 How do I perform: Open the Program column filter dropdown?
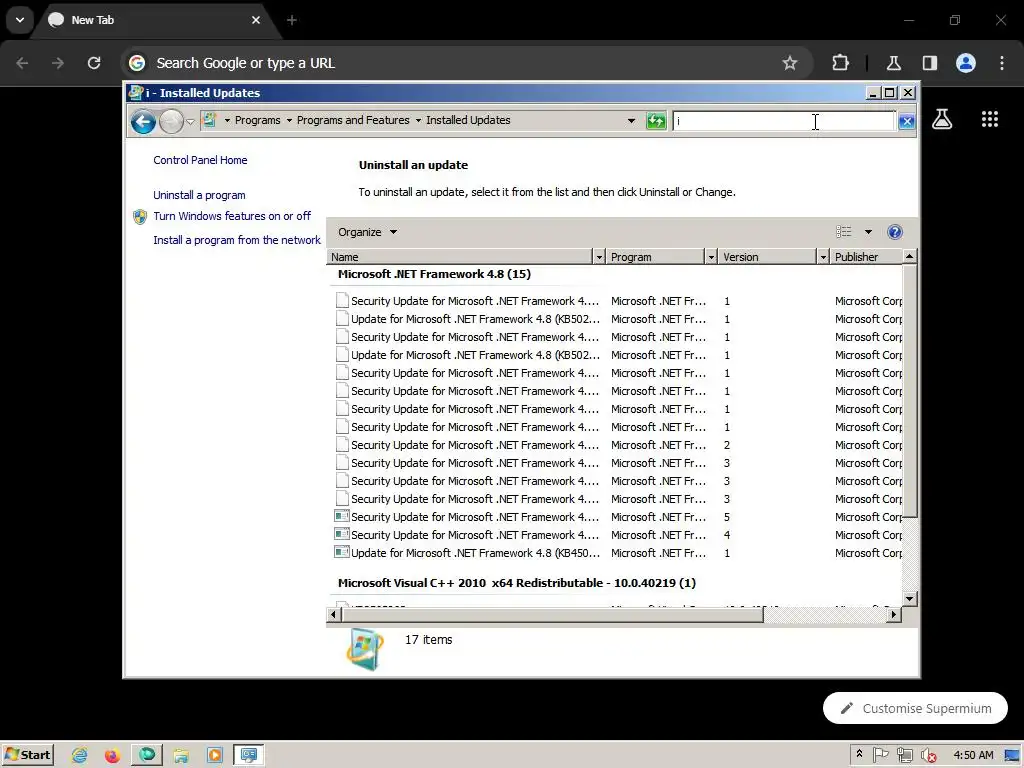pyautogui.click(x=711, y=257)
